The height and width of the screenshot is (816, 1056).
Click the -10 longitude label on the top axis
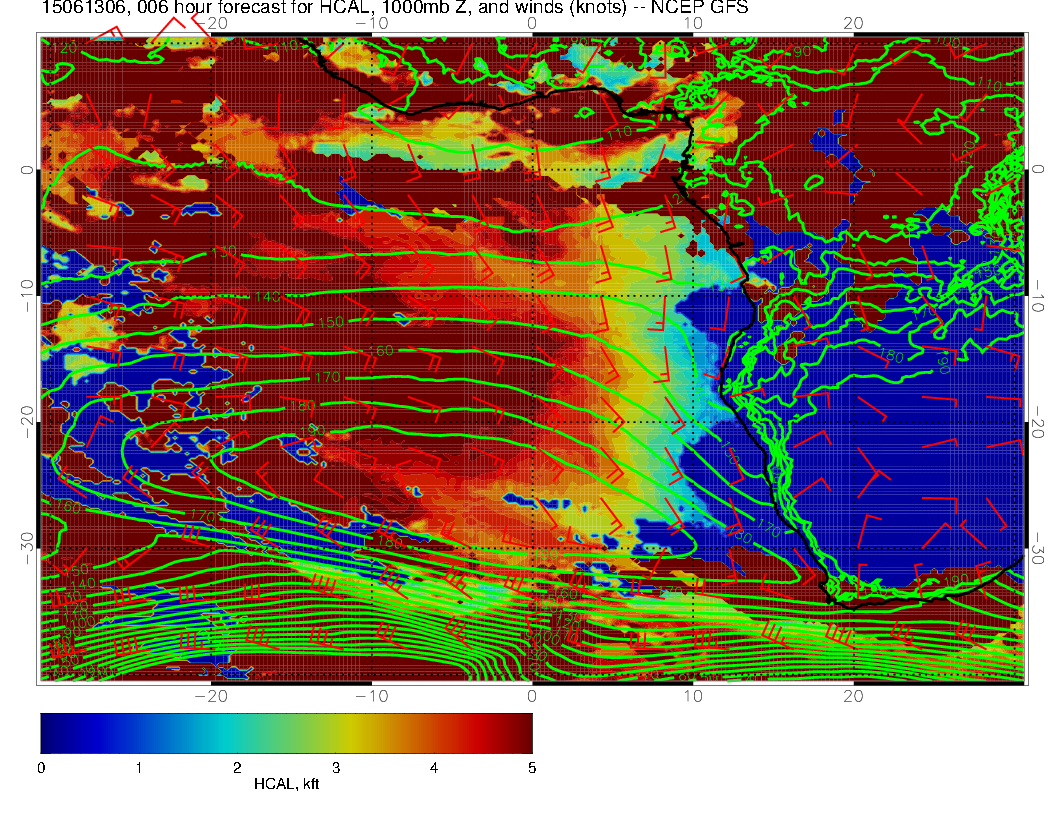point(372,23)
